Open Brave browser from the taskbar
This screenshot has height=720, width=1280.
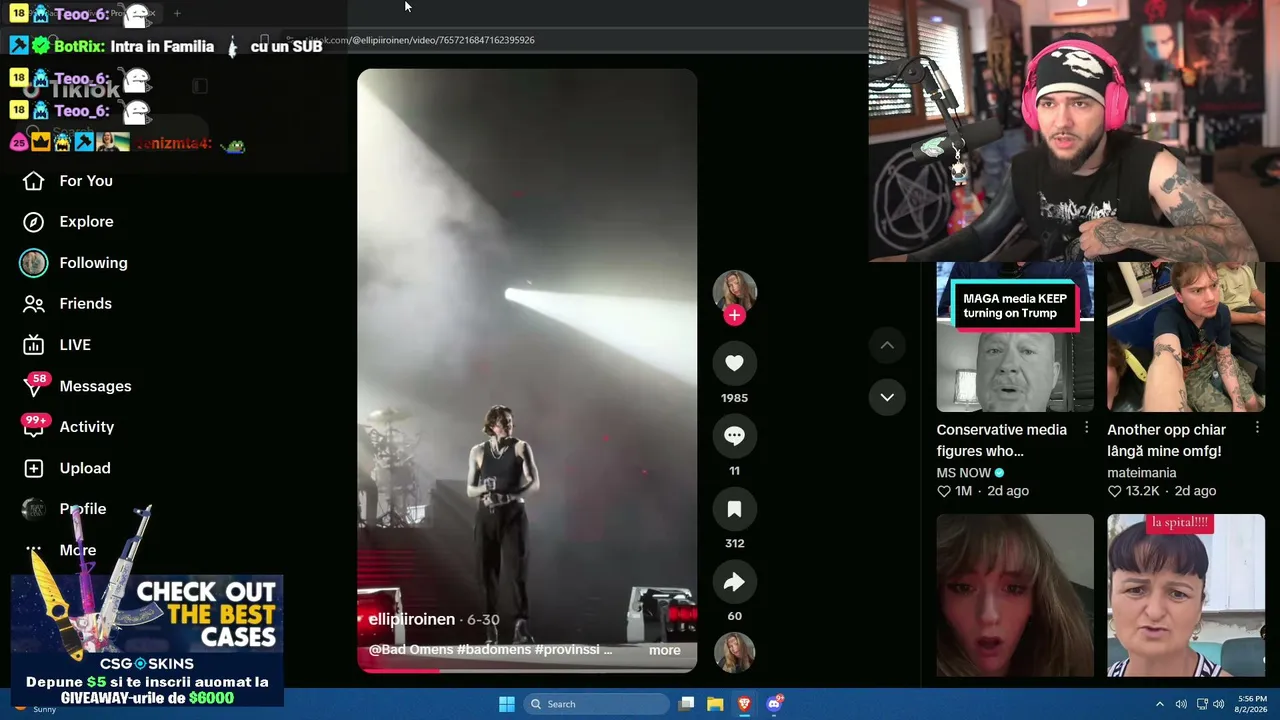[x=744, y=704]
